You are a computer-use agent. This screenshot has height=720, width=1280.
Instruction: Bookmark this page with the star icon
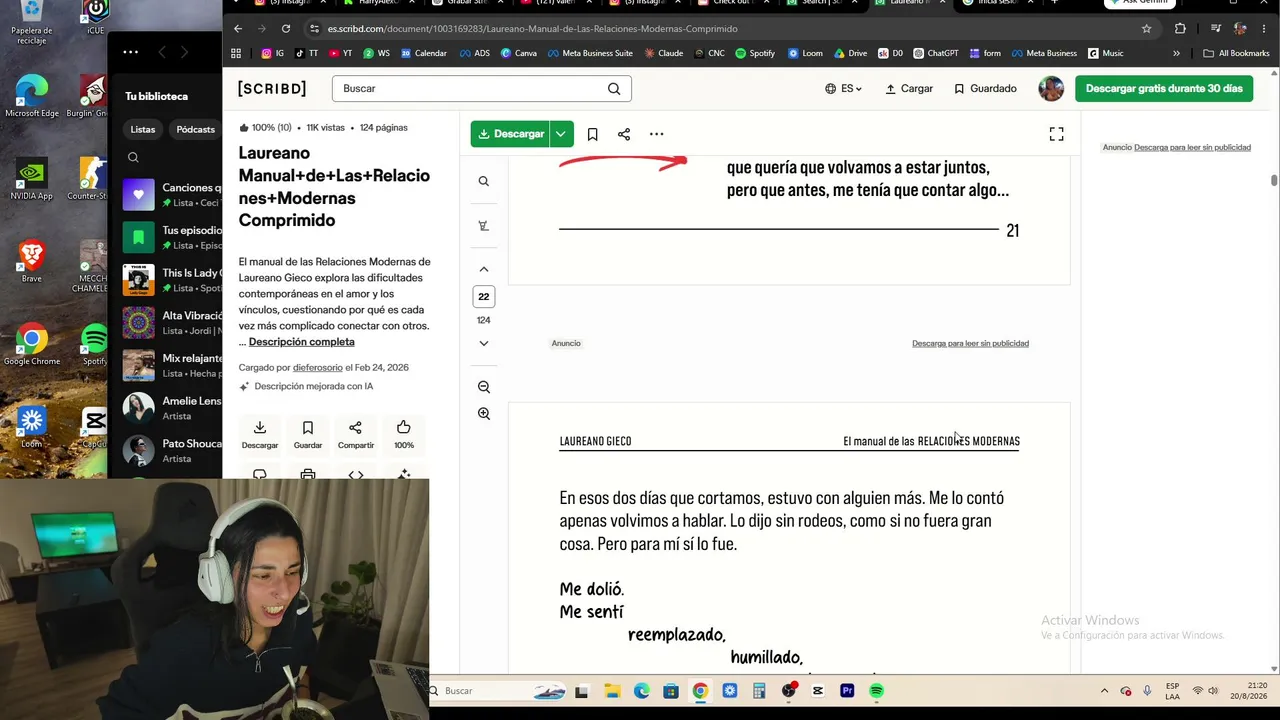click(x=1146, y=29)
